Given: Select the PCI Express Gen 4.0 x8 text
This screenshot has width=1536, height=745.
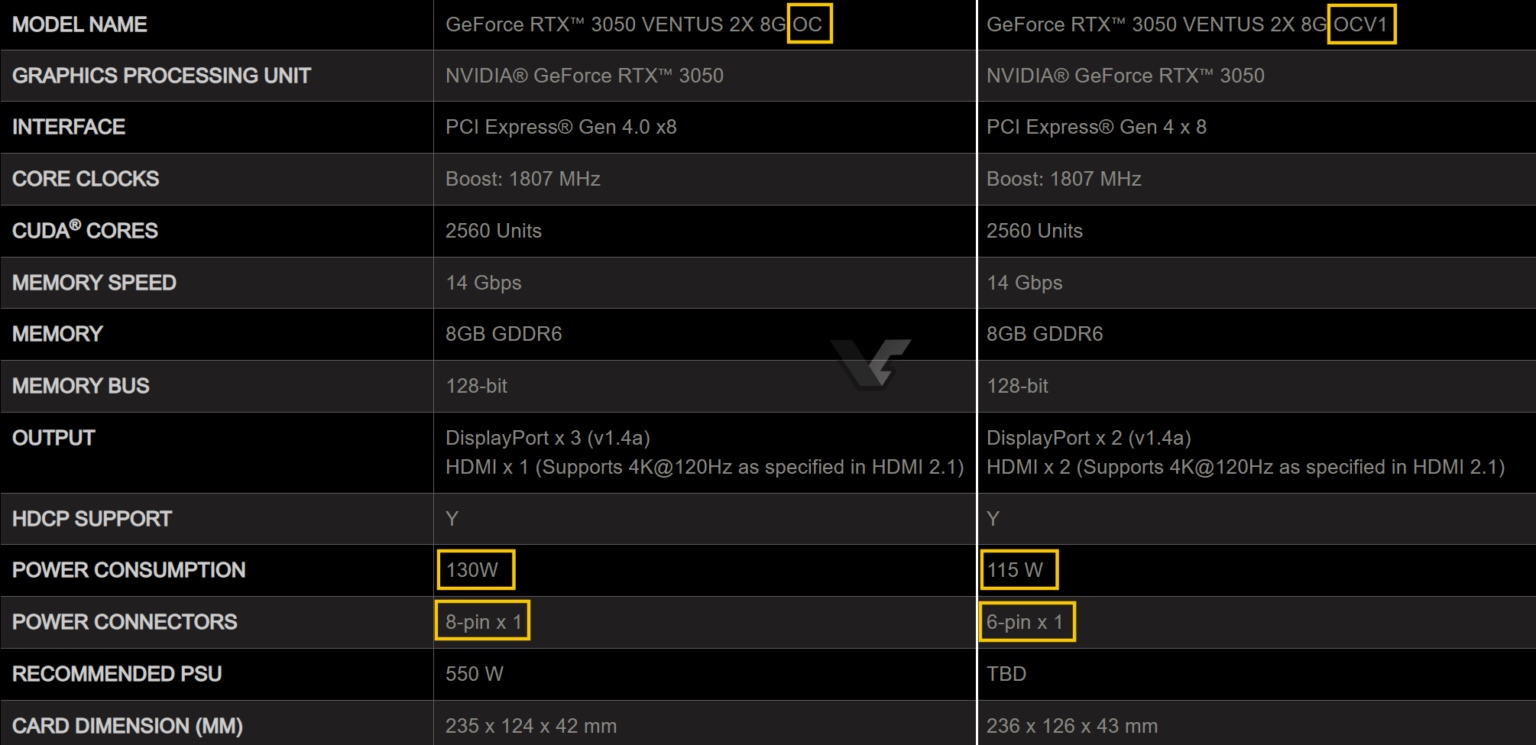Looking at the screenshot, I should tap(561, 127).
